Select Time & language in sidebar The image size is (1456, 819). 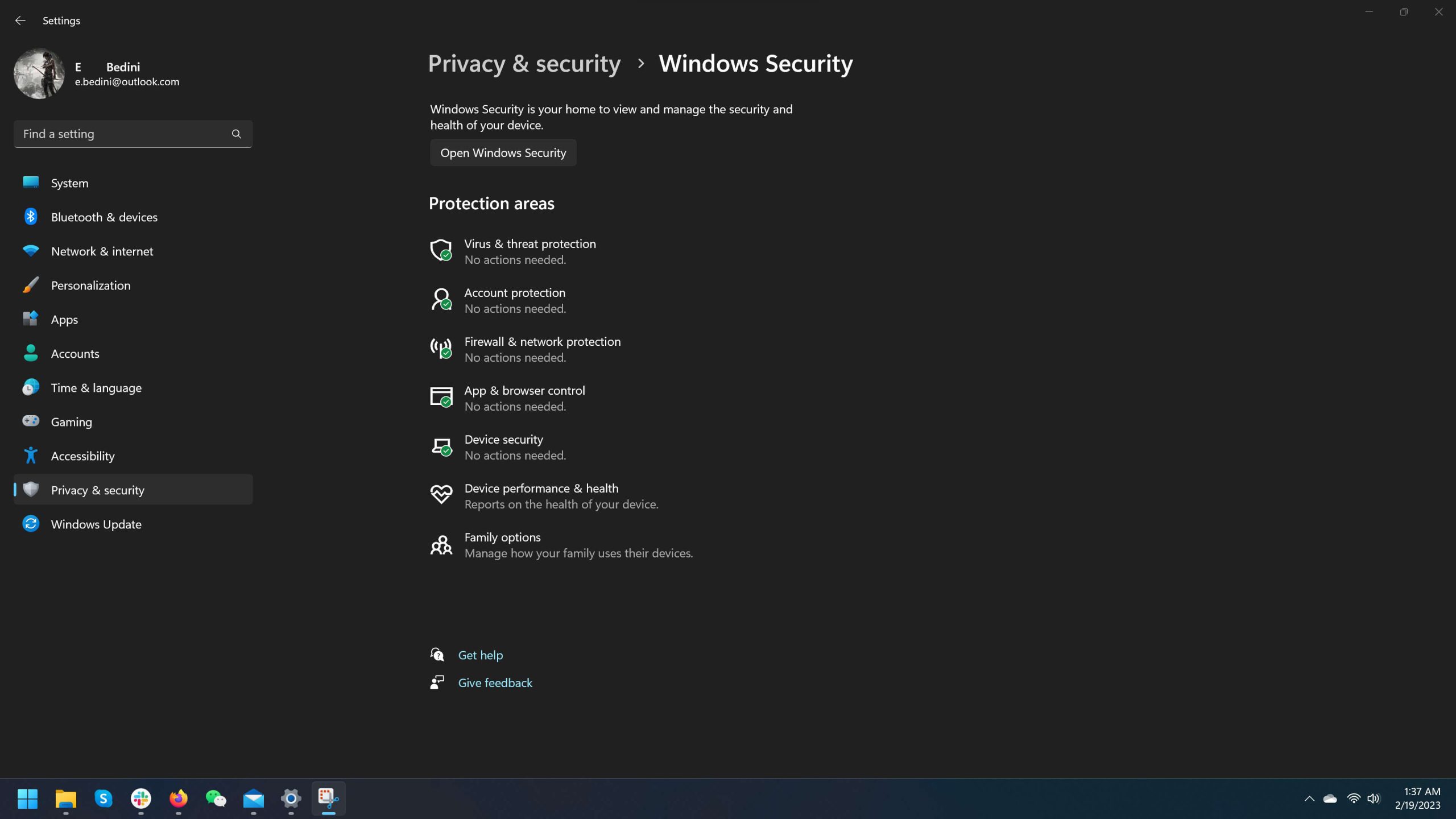(133, 387)
